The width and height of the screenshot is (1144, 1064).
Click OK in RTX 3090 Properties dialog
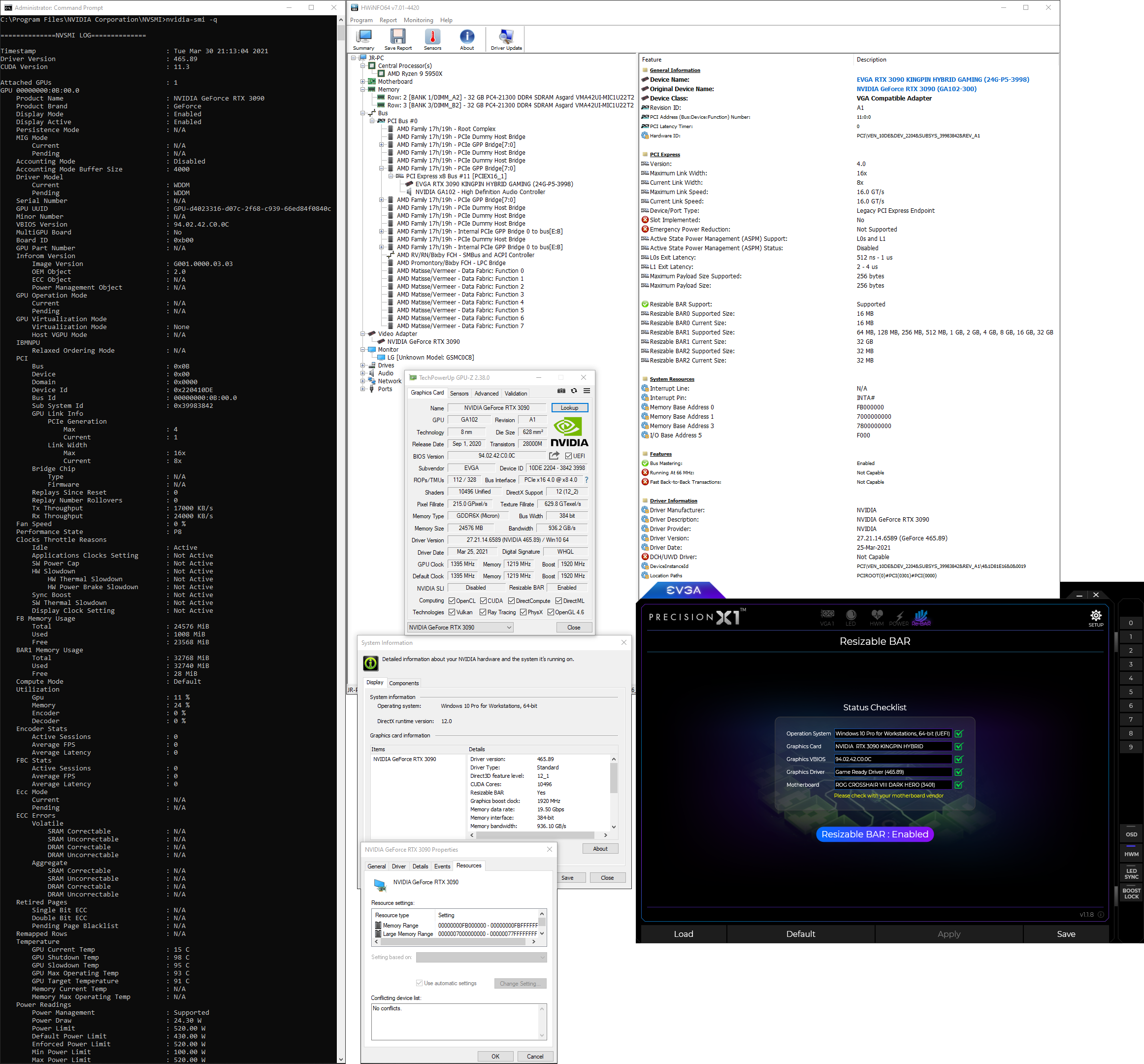[495, 1057]
